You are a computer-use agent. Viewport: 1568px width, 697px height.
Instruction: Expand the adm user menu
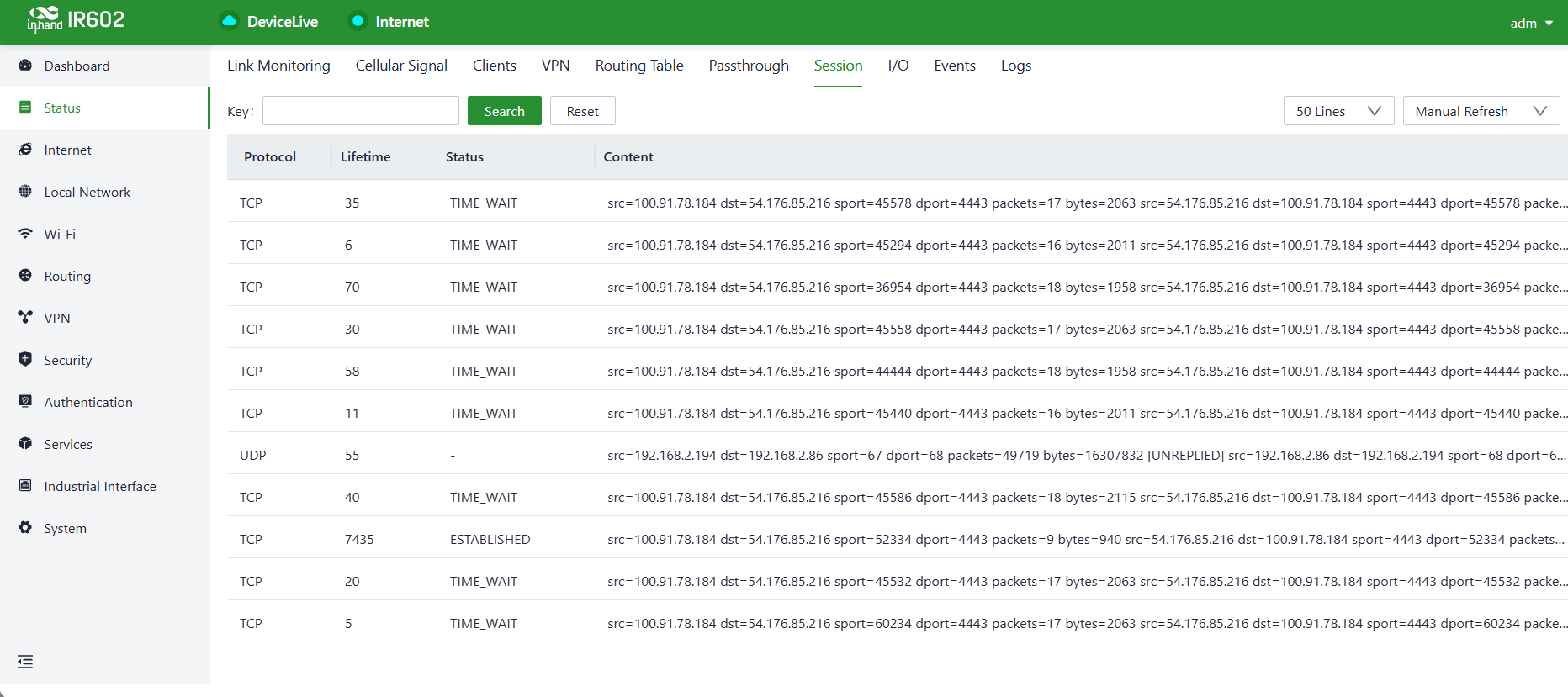click(1531, 23)
